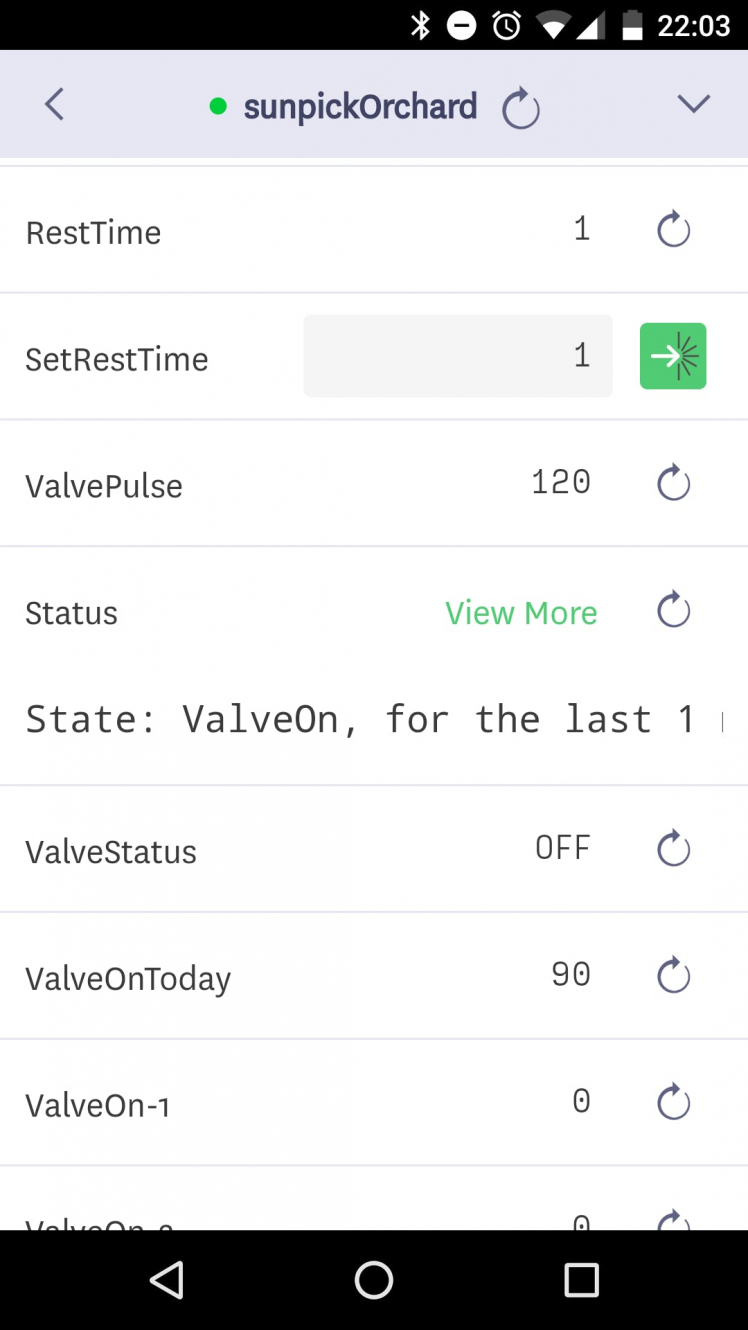Tap the SetRestTime input field
This screenshot has width=748, height=1330.
click(x=458, y=356)
